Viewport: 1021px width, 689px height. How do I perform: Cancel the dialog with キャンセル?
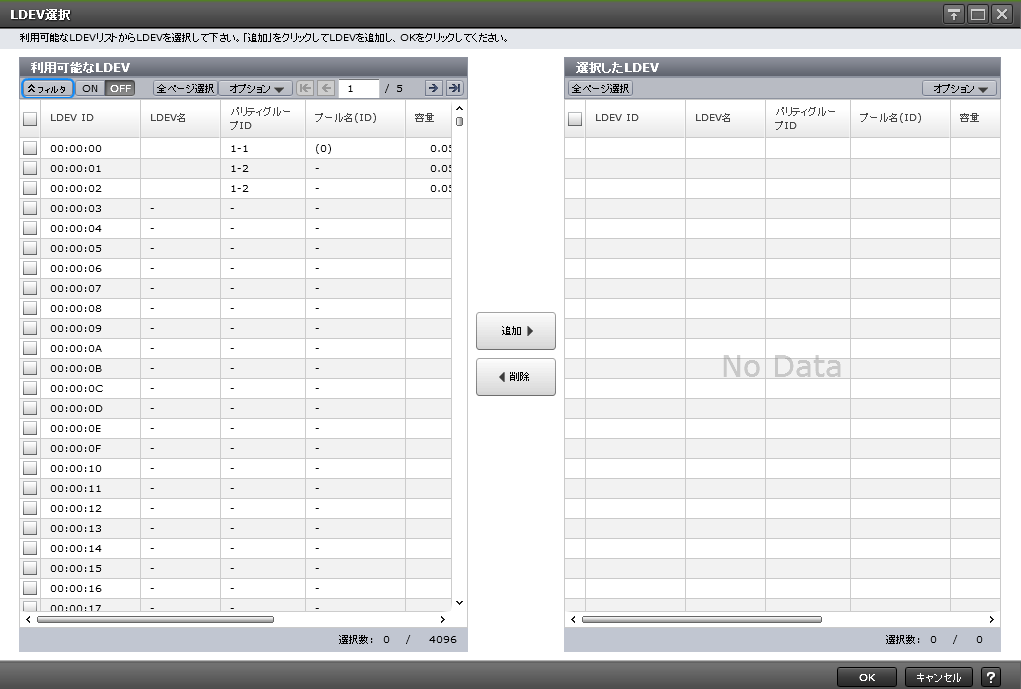938,677
